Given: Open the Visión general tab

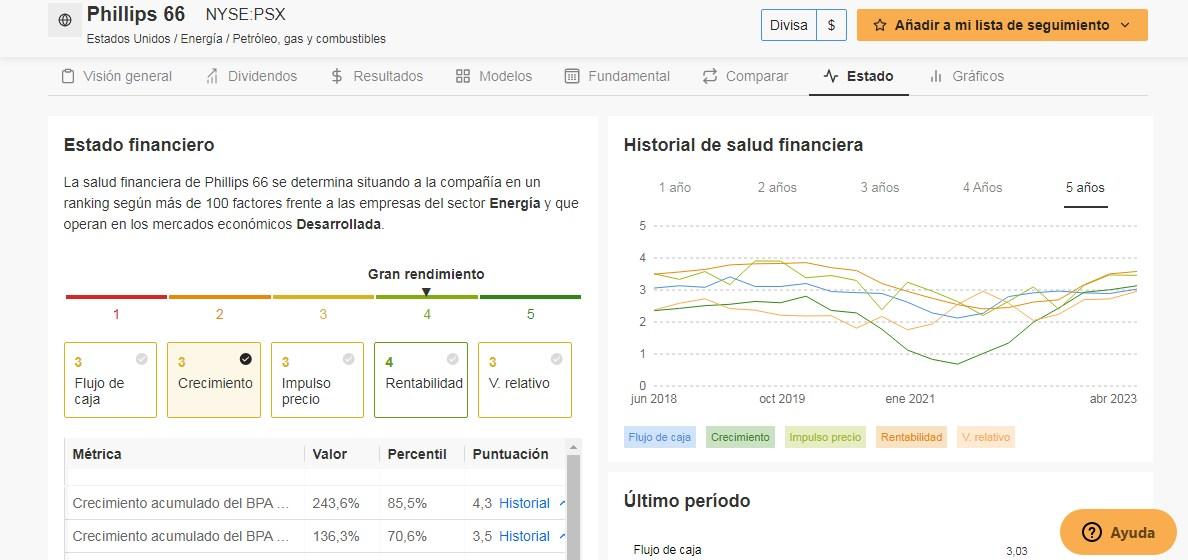Looking at the screenshot, I should (x=117, y=76).
